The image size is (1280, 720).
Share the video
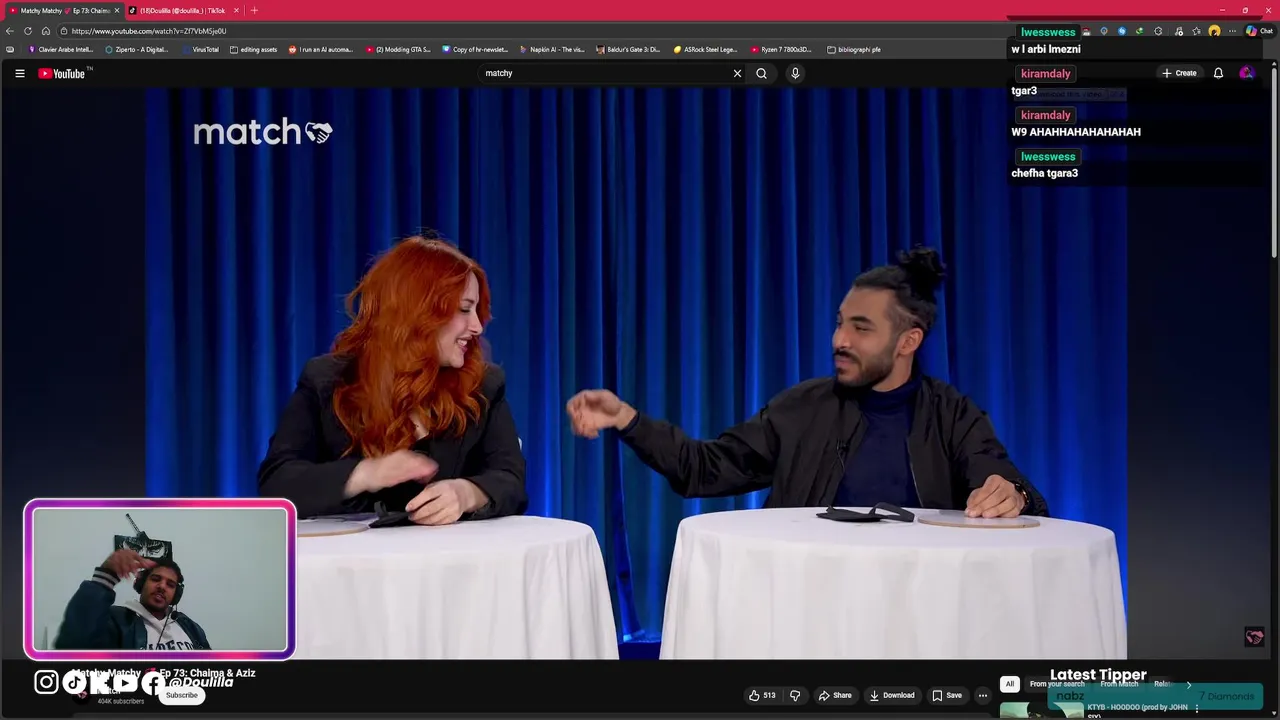click(835, 695)
